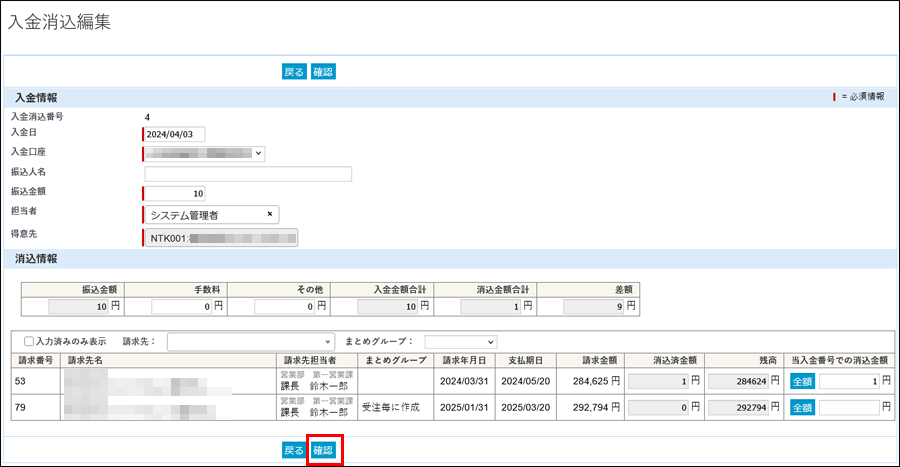Click due date 2024/05/20 cell
Viewport: 900px width, 467px height.
pos(526,381)
